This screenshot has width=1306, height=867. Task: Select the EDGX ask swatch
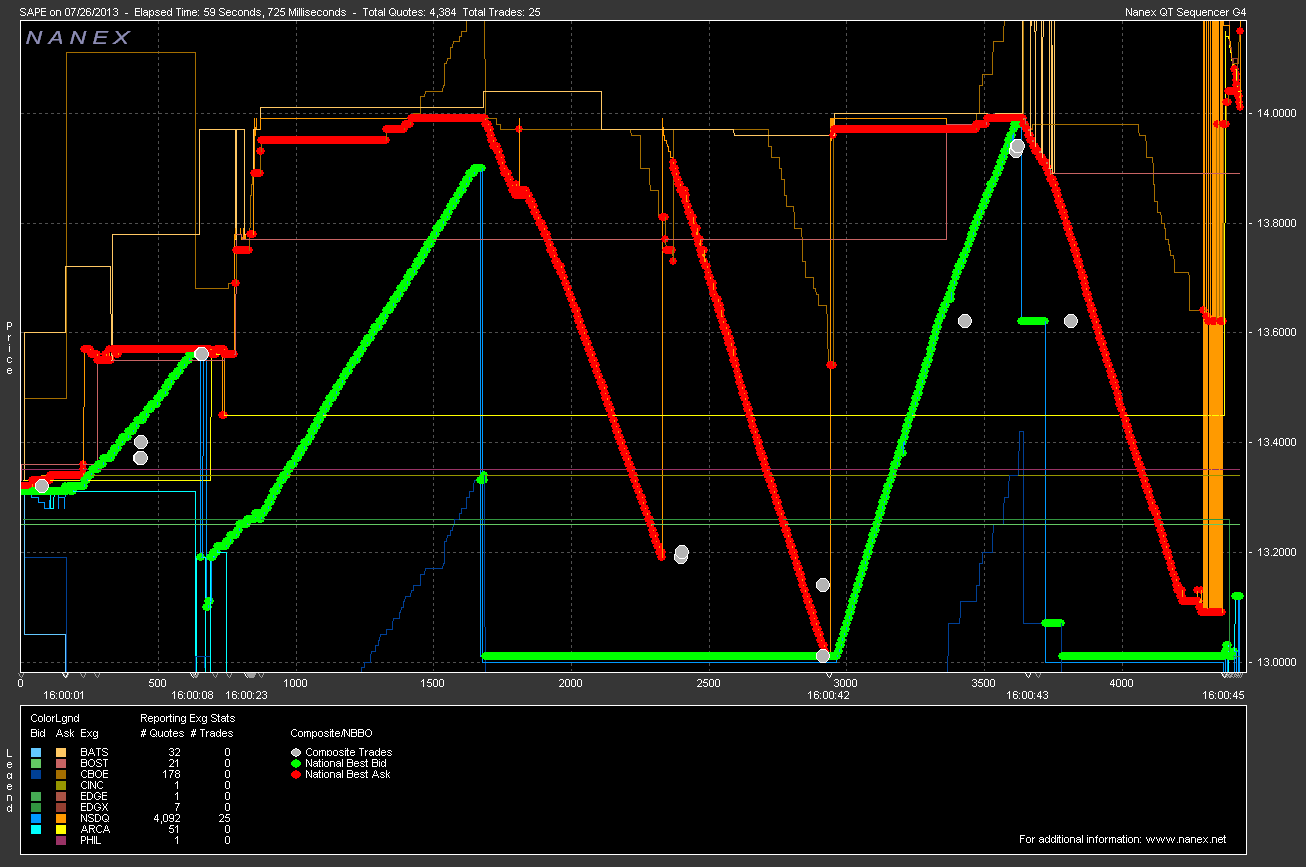tap(61, 807)
